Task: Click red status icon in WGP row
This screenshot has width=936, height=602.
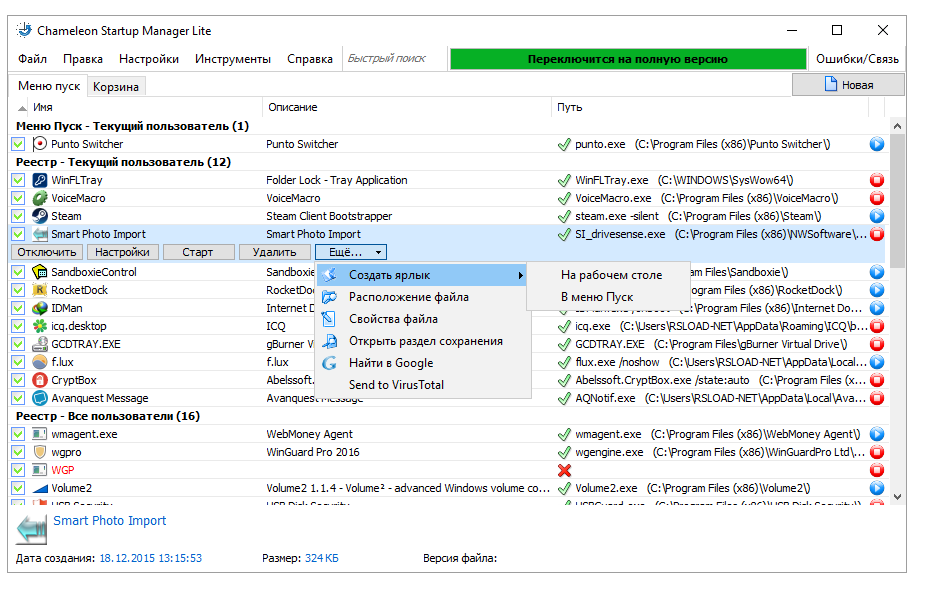Action: coord(876,470)
